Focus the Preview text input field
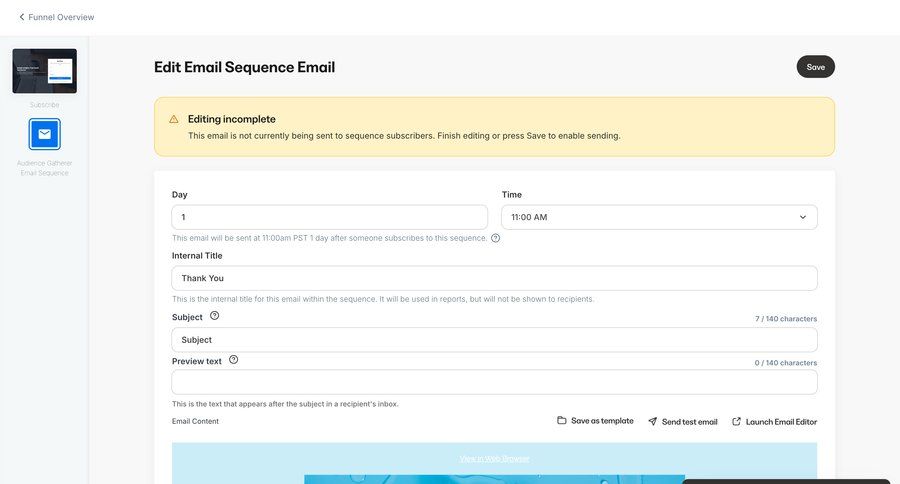 coord(494,382)
